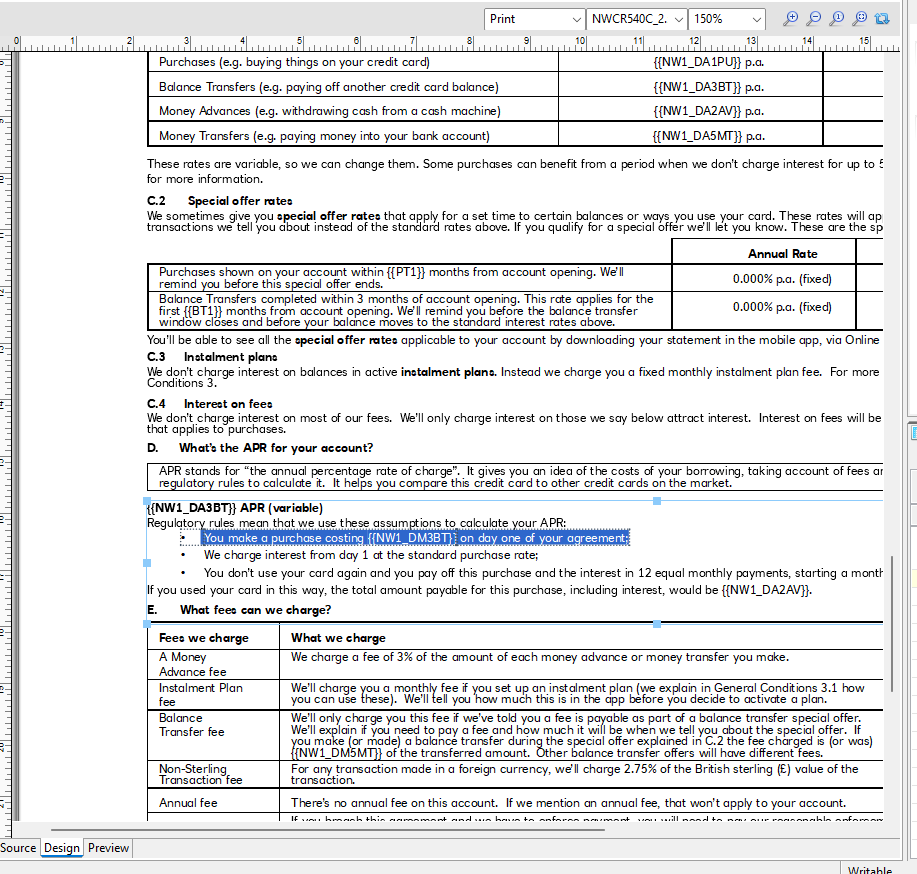Open the 150% zoom level dropdown
The width and height of the screenshot is (917, 874).
click(727, 19)
